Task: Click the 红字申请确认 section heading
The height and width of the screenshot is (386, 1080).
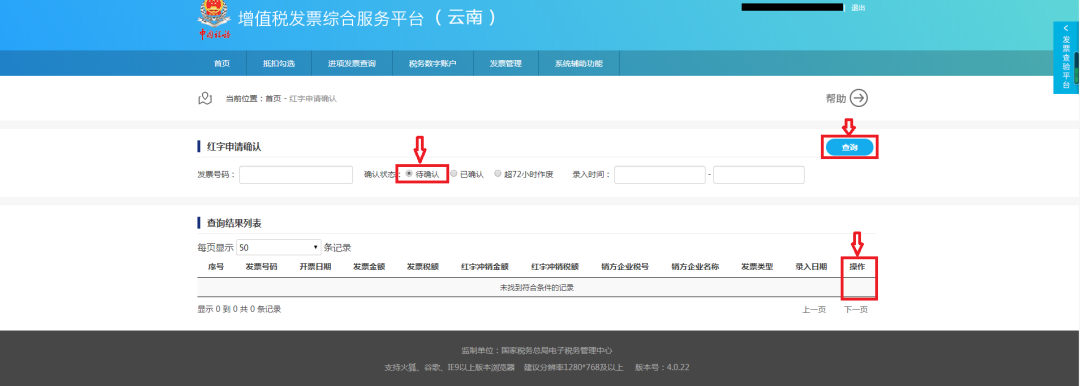Action: point(234,147)
